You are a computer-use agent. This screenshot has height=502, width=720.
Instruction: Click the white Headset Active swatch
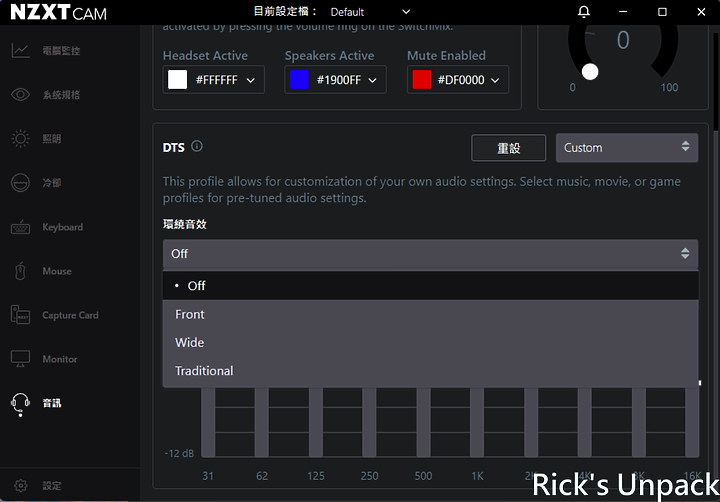[x=178, y=80]
